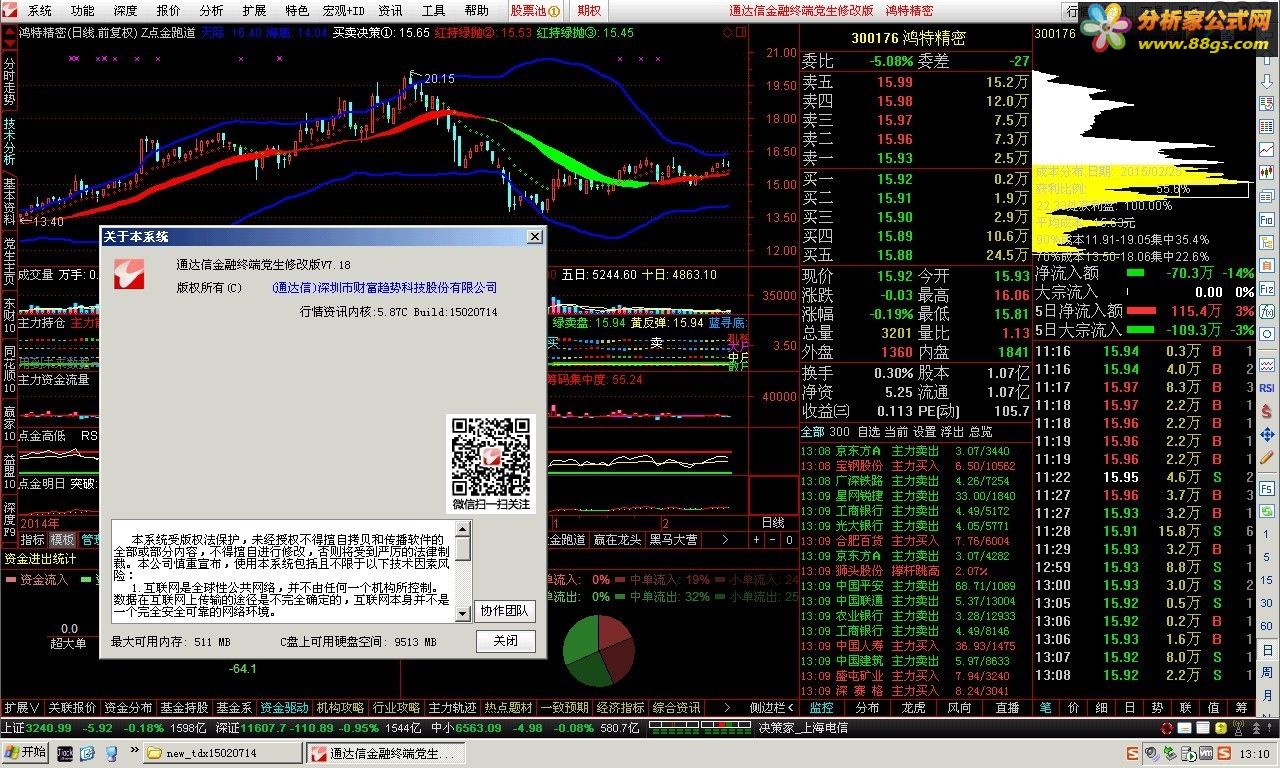The image size is (1280, 768).
Task: Select the 筹 chip-distribution tab
Action: click(x=1241, y=708)
